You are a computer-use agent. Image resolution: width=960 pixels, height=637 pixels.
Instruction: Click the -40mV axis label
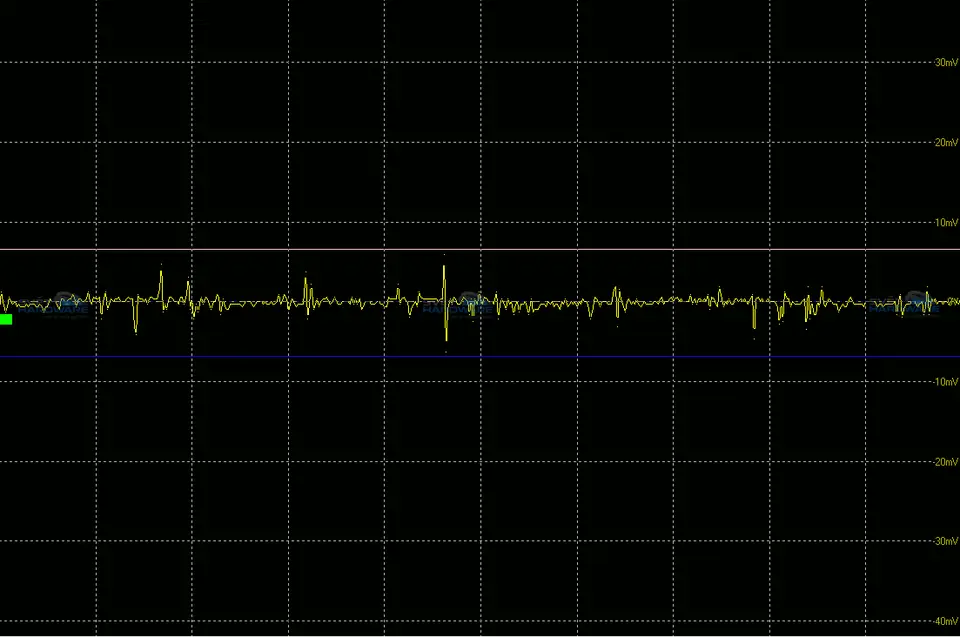point(944,621)
